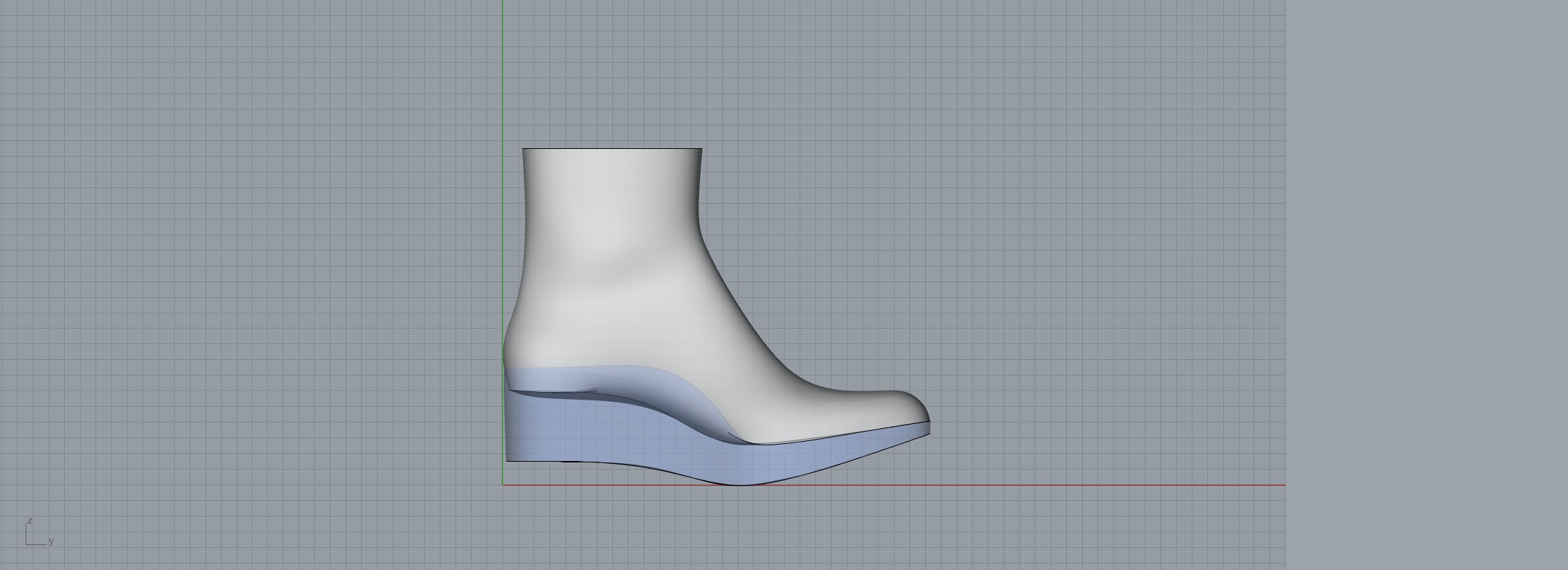Click the plain gray area right of the grid

coord(1425,285)
